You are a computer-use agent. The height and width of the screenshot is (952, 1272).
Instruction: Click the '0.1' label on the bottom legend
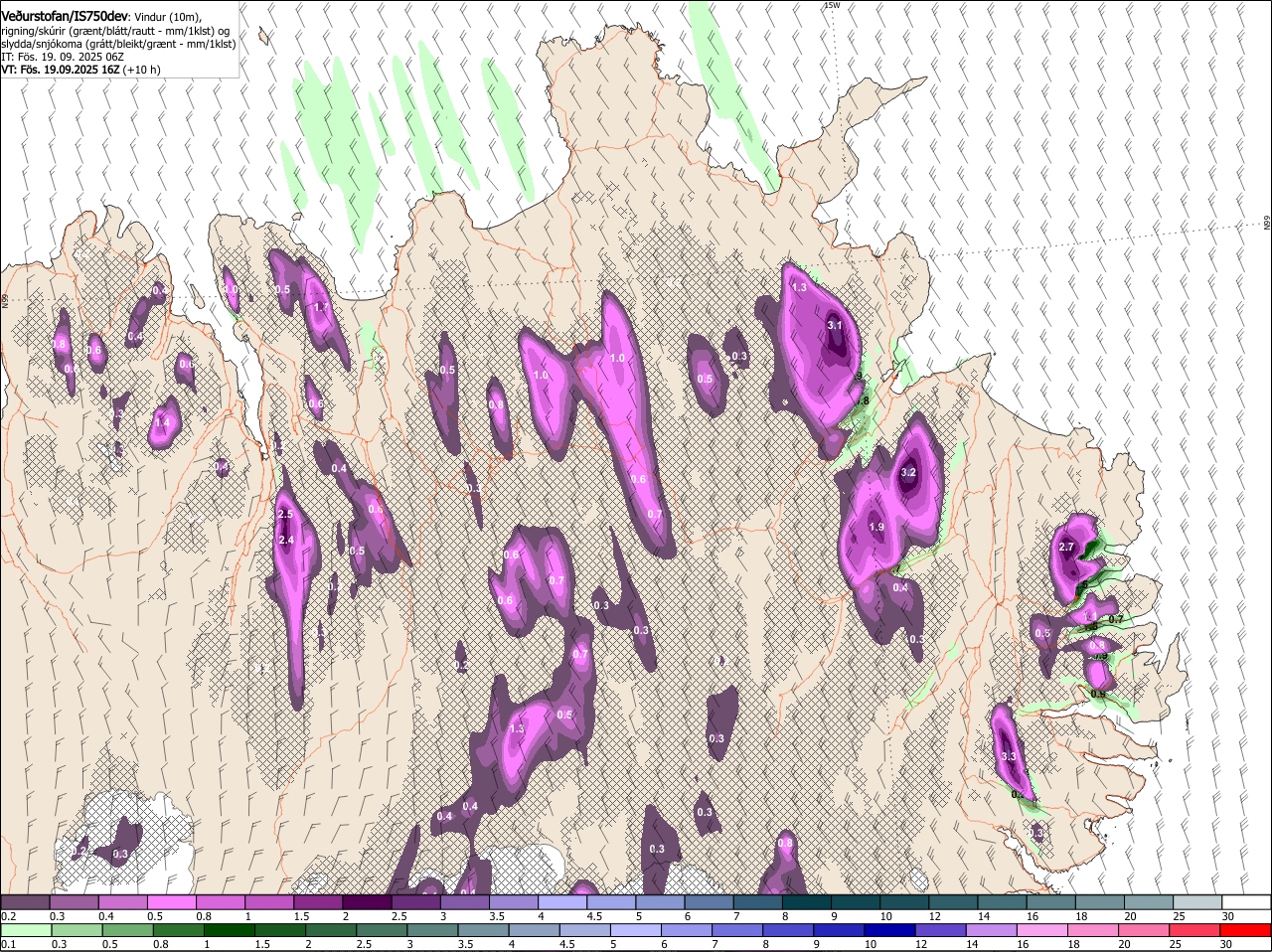pyautogui.click(x=8, y=944)
